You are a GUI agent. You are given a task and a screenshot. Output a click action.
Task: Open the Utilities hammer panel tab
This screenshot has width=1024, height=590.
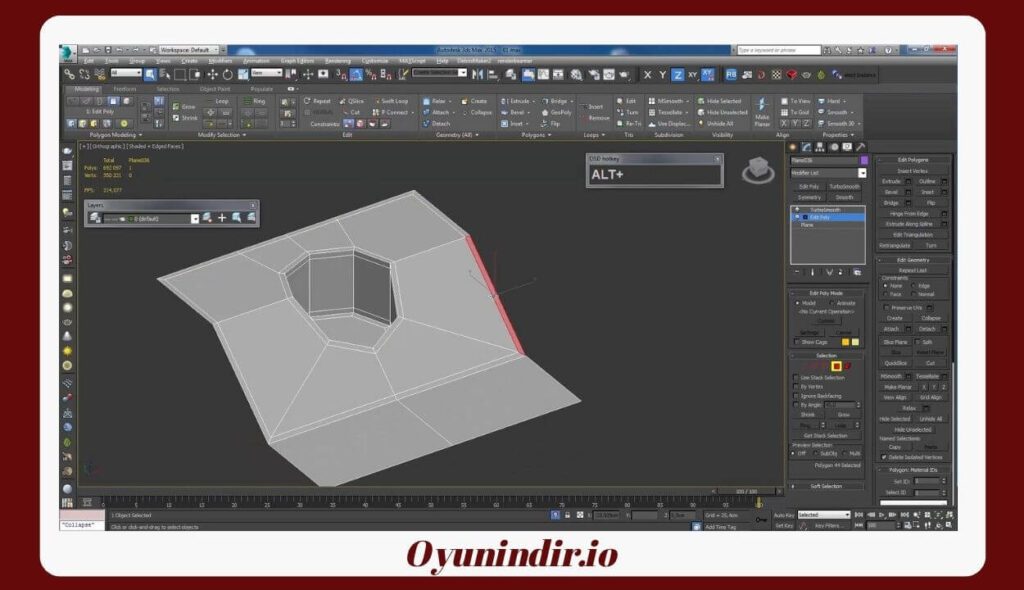tap(861, 147)
